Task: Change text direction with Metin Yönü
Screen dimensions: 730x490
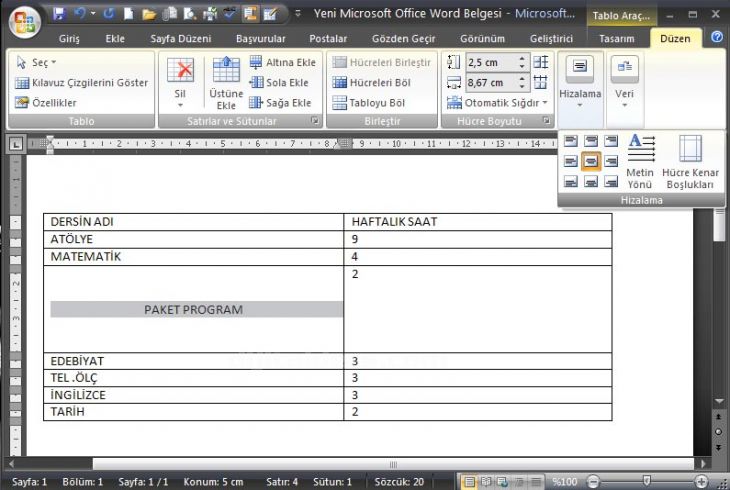Action: coord(640,161)
